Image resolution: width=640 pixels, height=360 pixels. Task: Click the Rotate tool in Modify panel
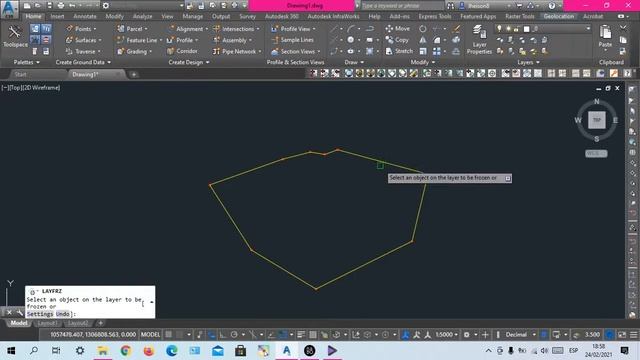tap(422, 29)
